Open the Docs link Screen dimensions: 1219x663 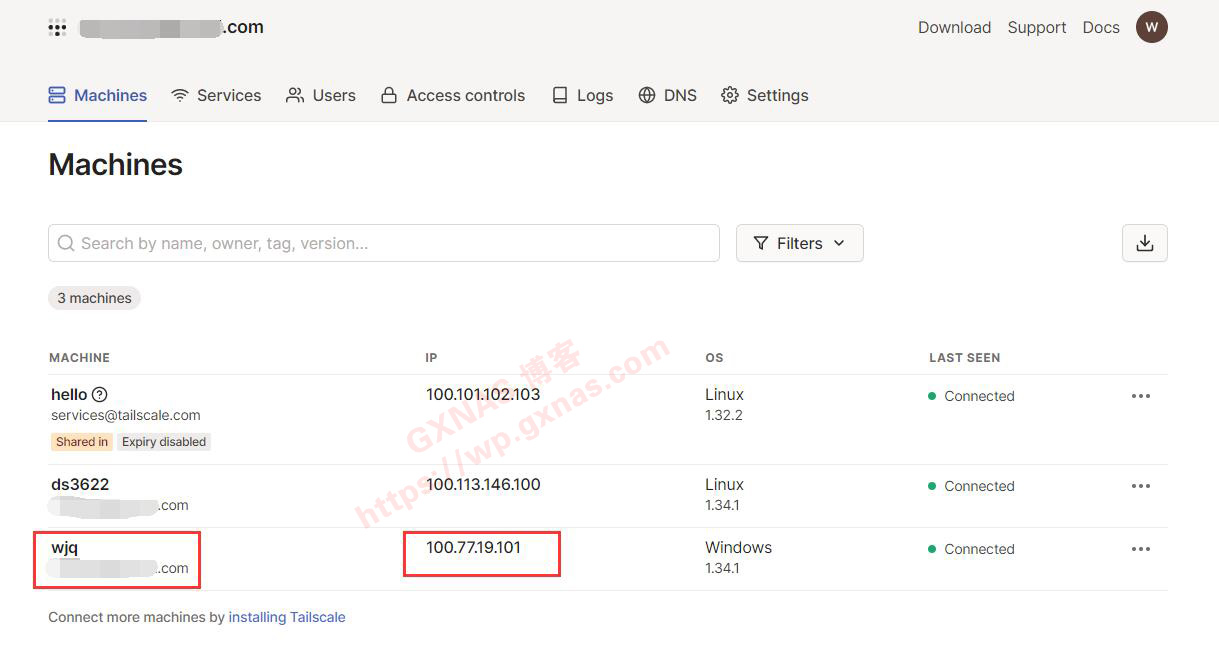[x=1100, y=28]
